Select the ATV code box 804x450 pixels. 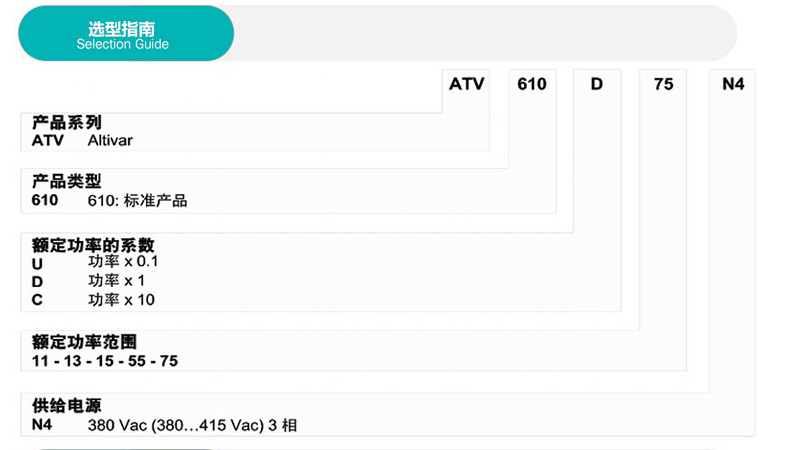tap(466, 84)
